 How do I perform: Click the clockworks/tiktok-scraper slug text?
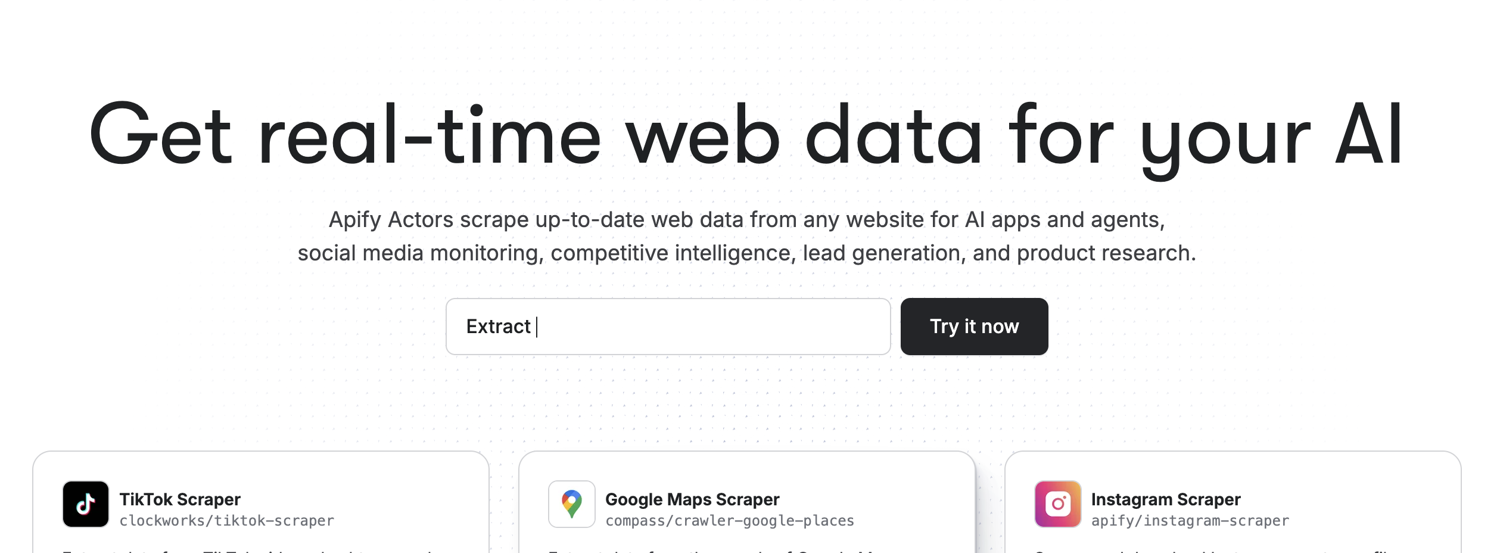(226, 521)
